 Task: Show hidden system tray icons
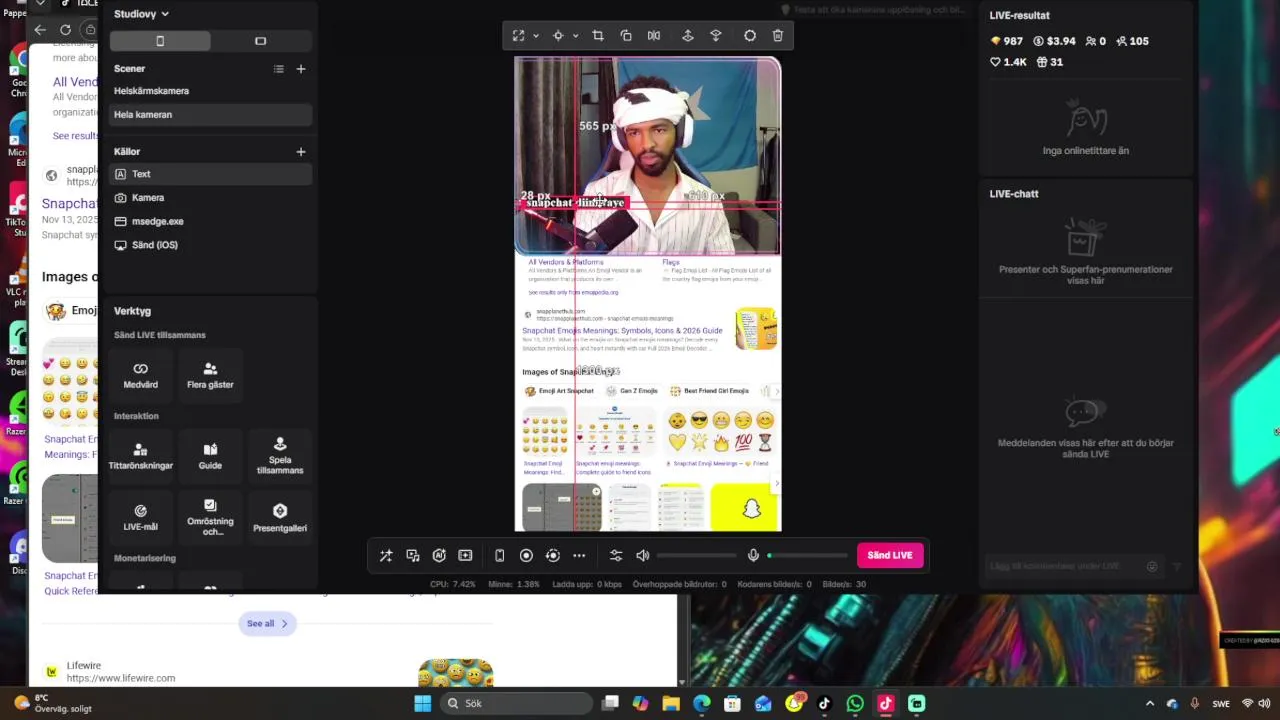point(1150,704)
